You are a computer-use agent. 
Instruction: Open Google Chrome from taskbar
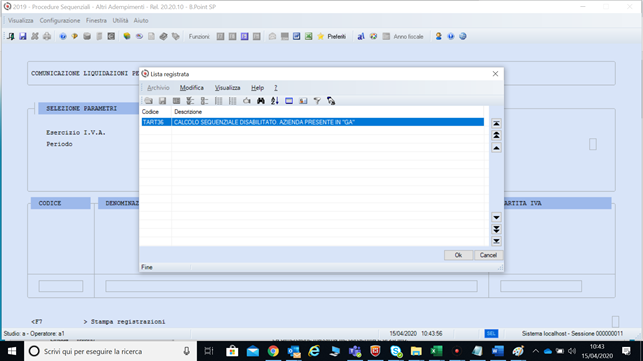(273, 351)
